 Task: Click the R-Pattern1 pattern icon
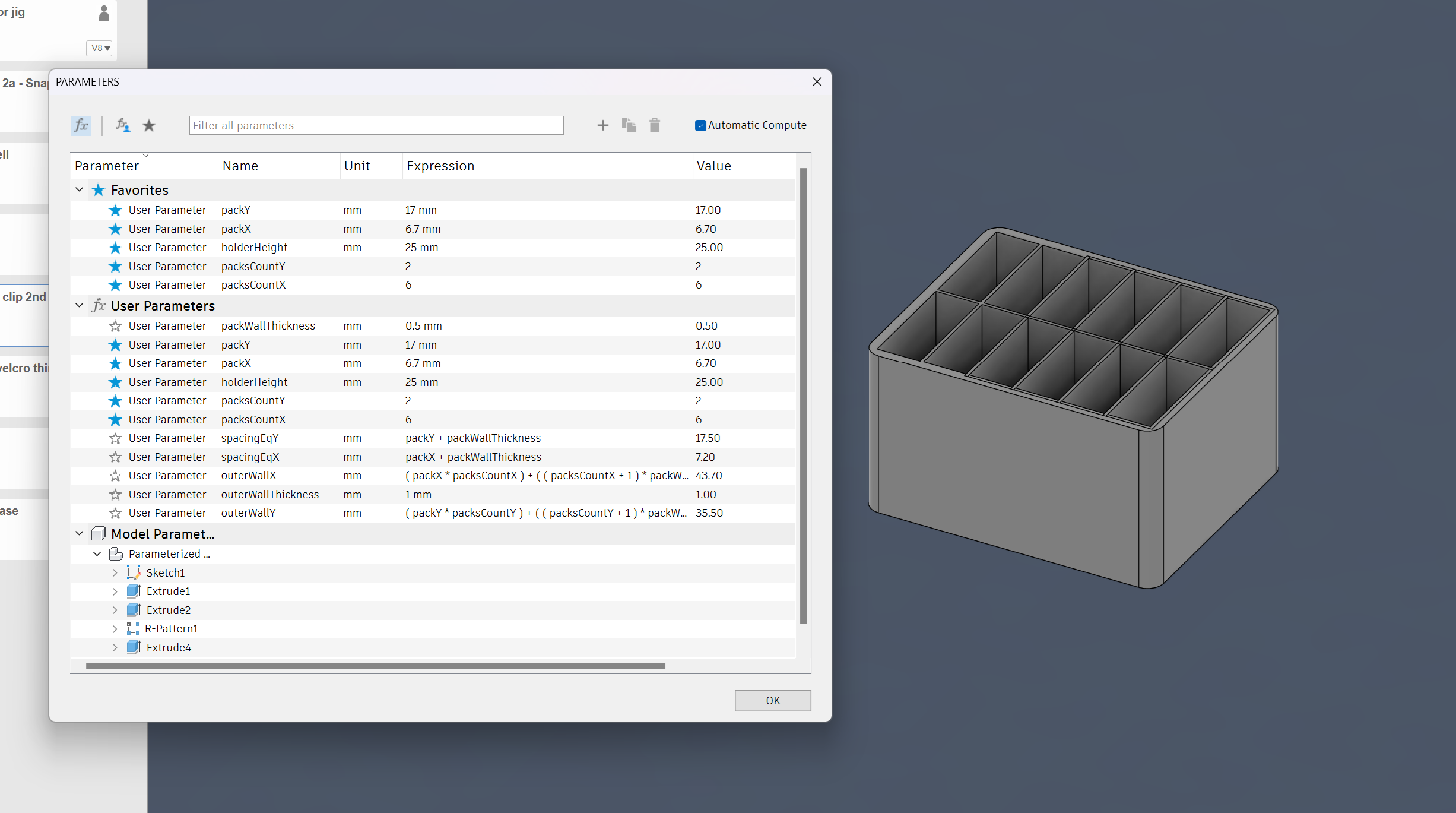pos(134,628)
